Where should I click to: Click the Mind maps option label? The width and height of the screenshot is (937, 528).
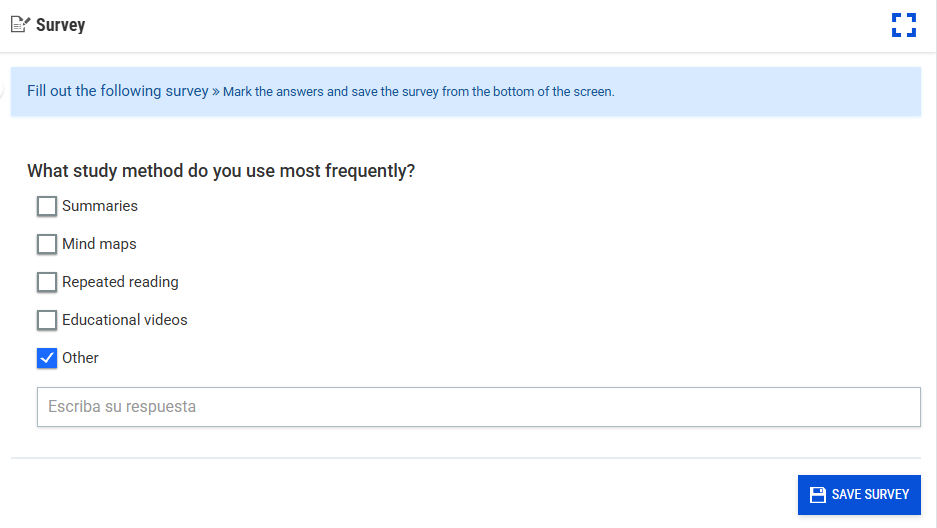point(99,244)
